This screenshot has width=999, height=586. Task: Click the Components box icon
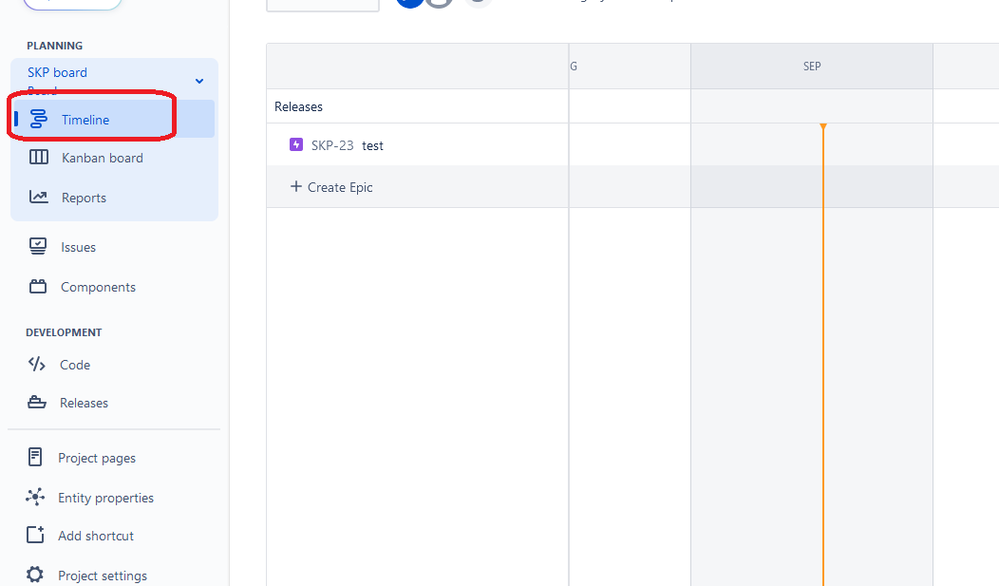[38, 287]
